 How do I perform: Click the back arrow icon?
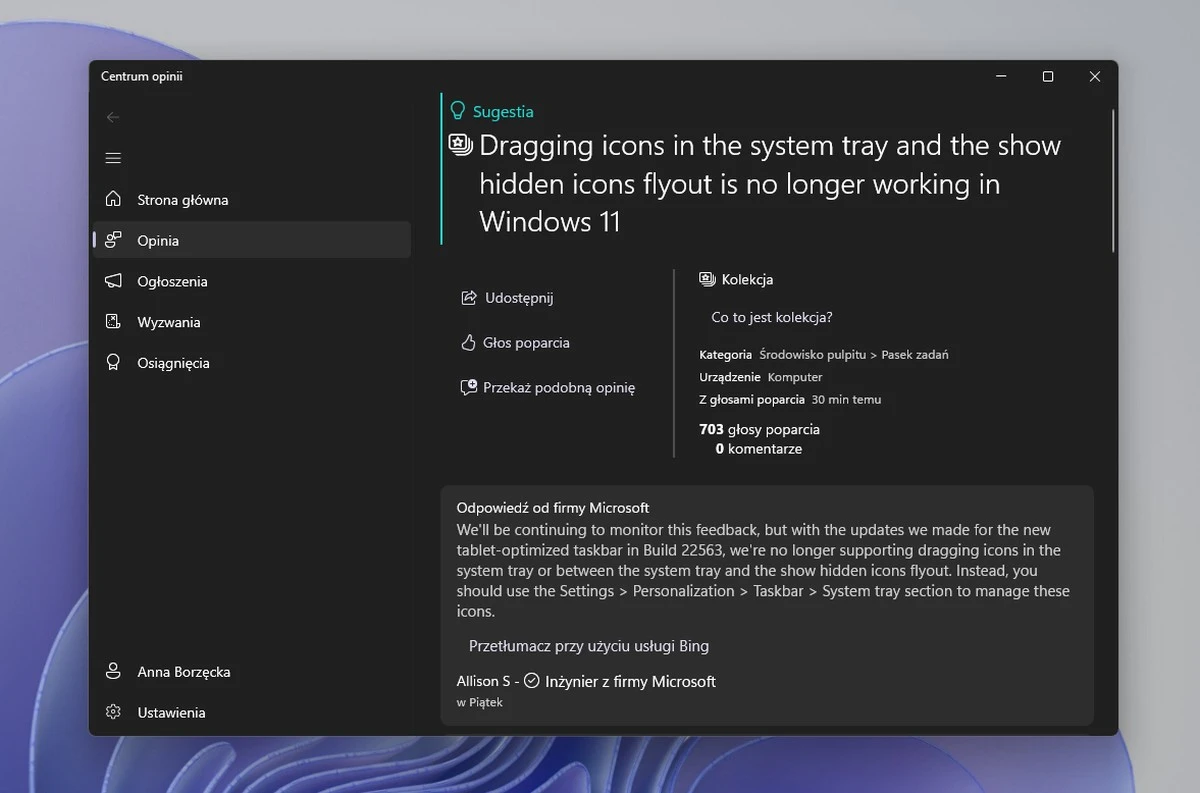[113, 117]
